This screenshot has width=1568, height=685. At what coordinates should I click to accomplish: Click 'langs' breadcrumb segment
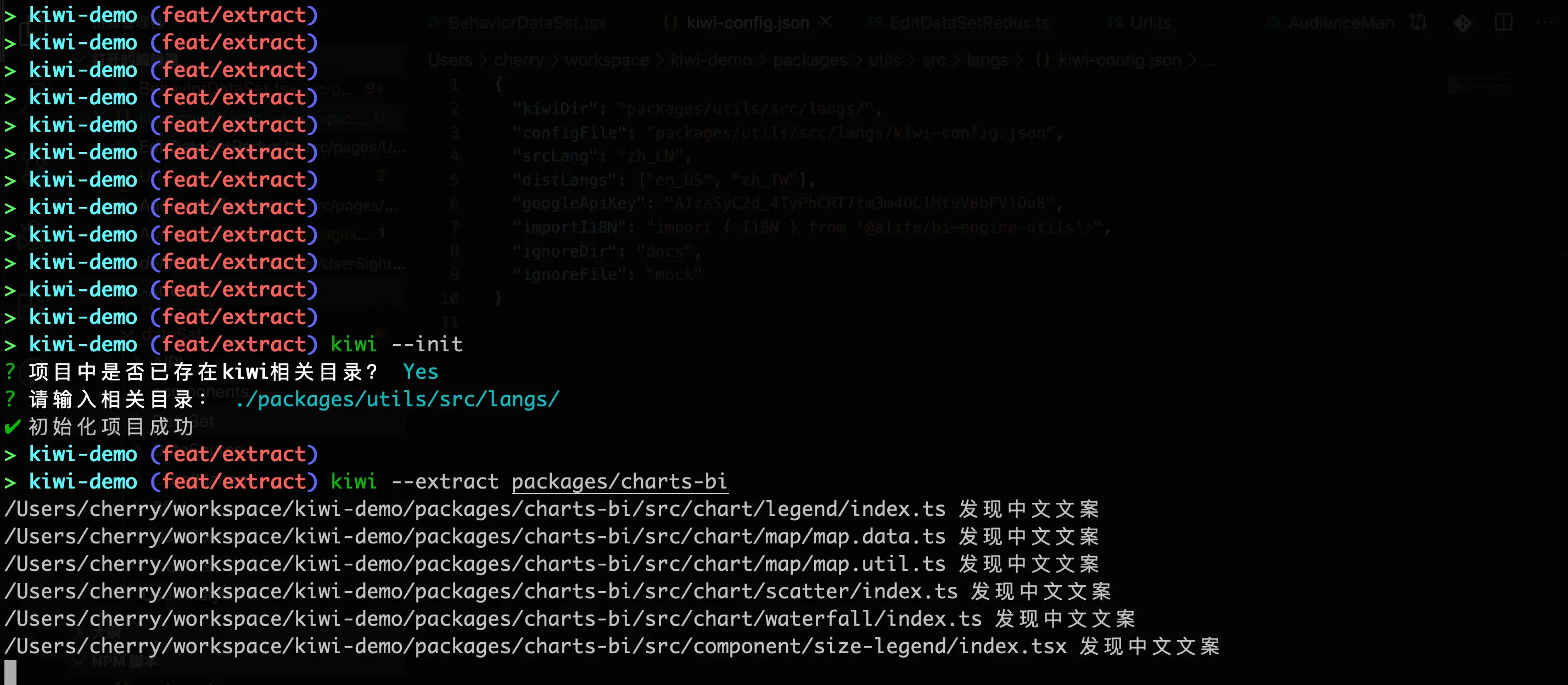click(x=987, y=60)
